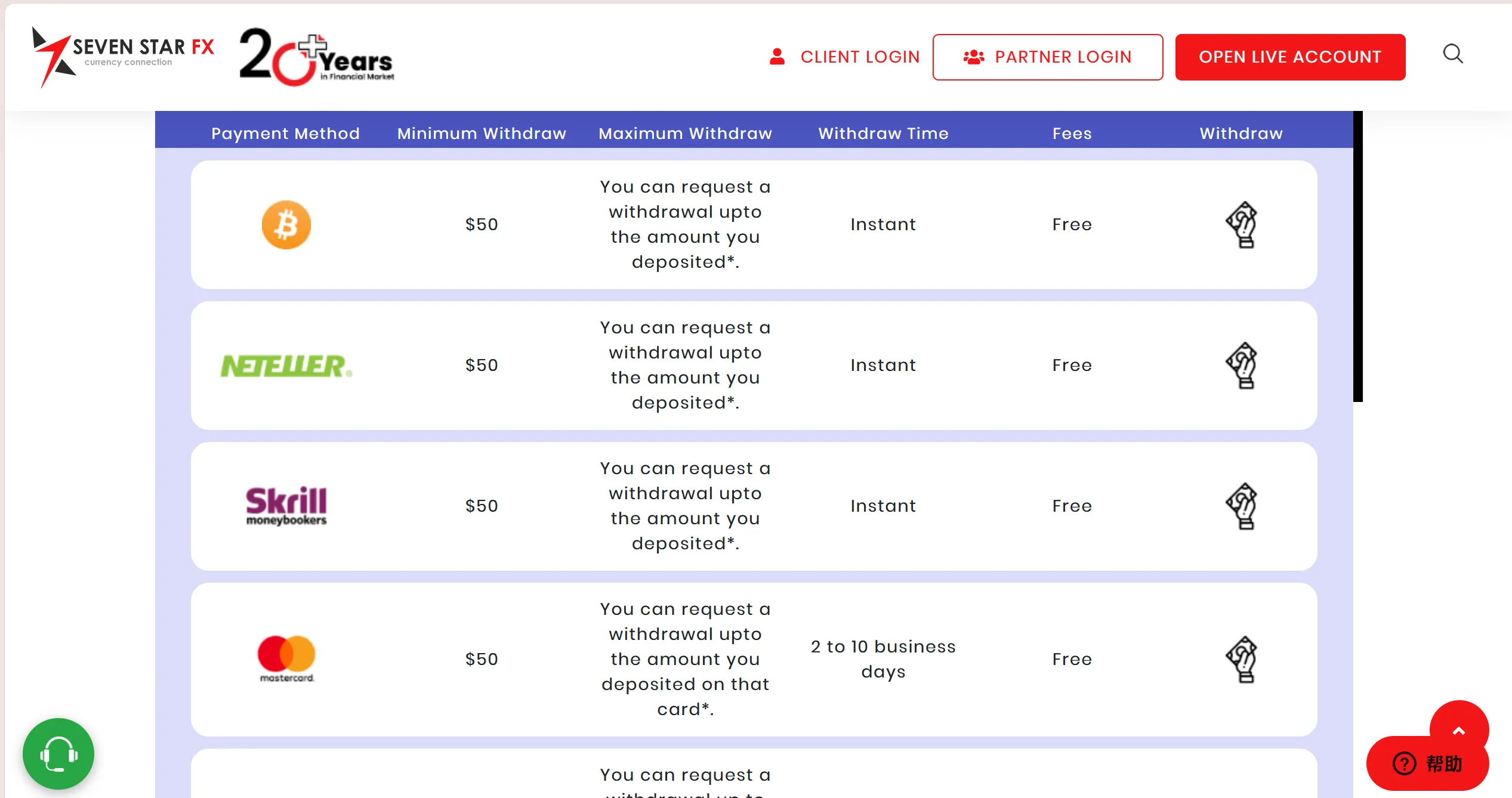Click the Withdraw Time column header
1512x798 pixels.
883,134
